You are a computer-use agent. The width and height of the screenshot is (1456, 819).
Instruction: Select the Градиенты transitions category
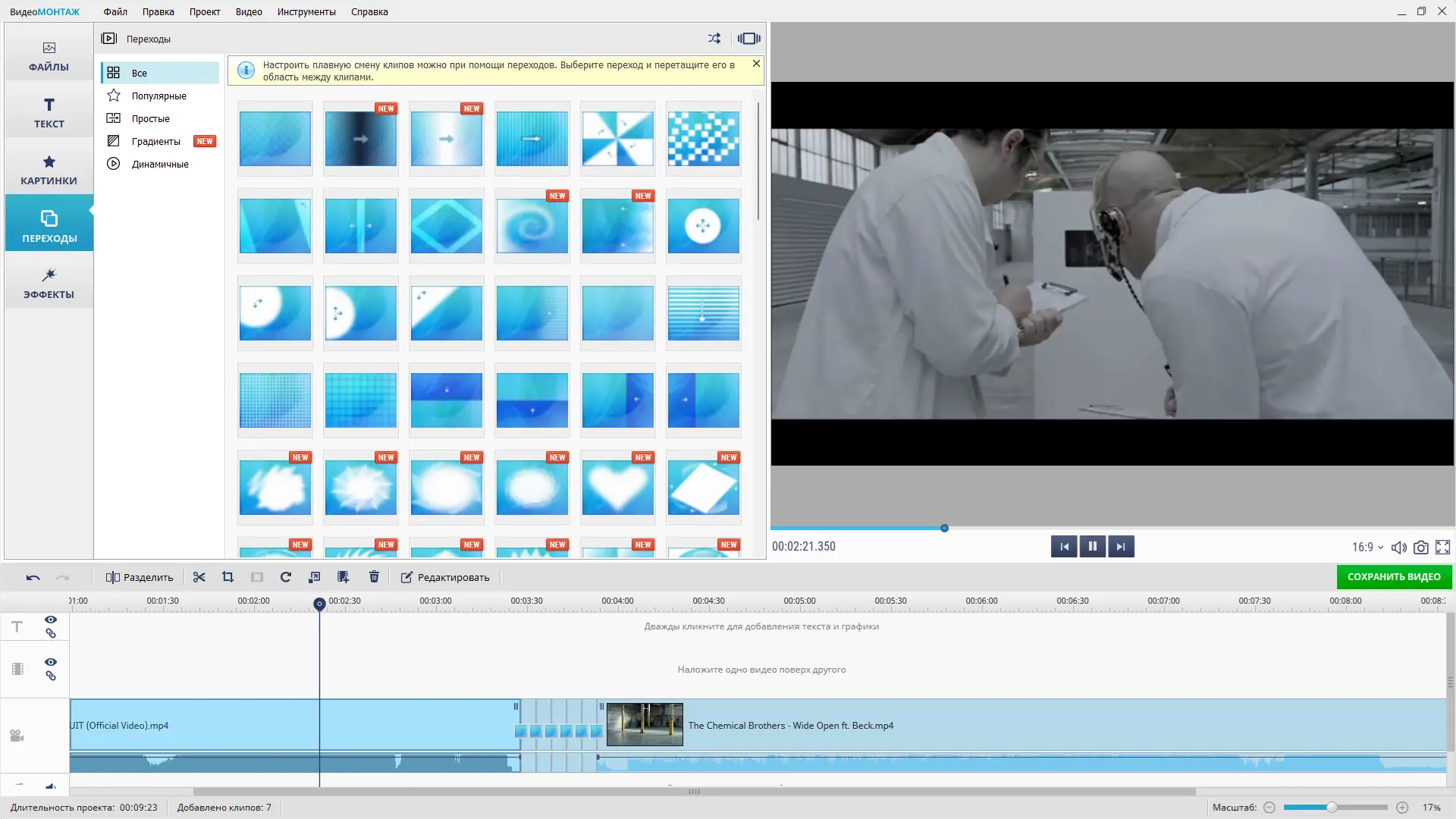point(155,141)
